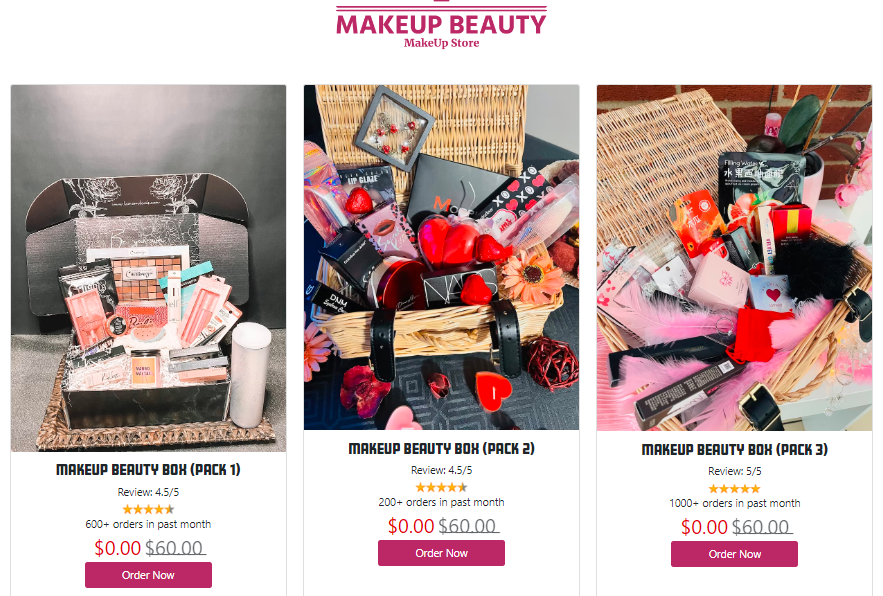The image size is (883, 596).
Task: Click the crossed-out $60.00 price for Pack 2
Action: (469, 526)
